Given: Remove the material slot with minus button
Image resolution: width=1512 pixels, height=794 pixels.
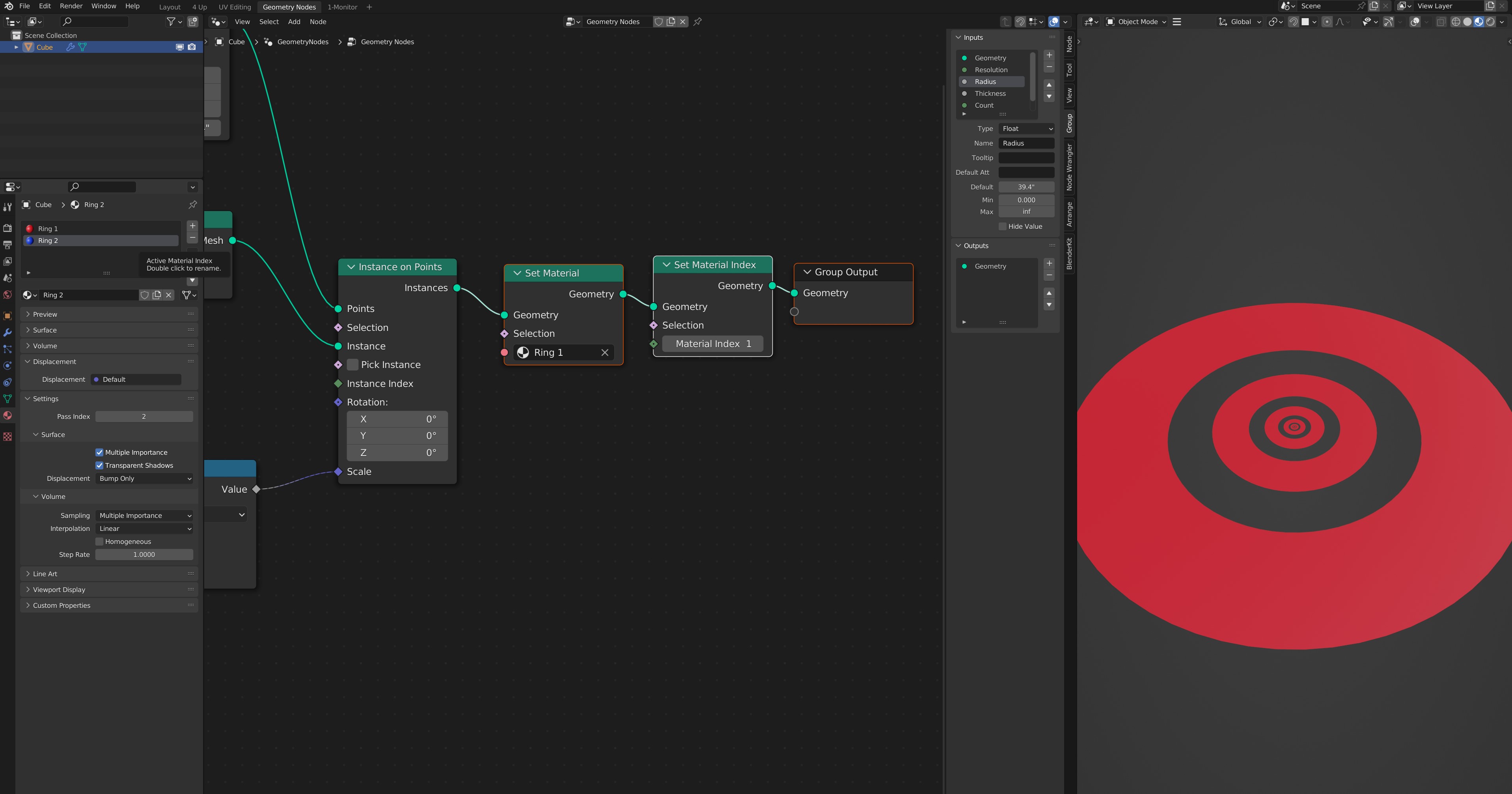Looking at the screenshot, I should tap(192, 238).
